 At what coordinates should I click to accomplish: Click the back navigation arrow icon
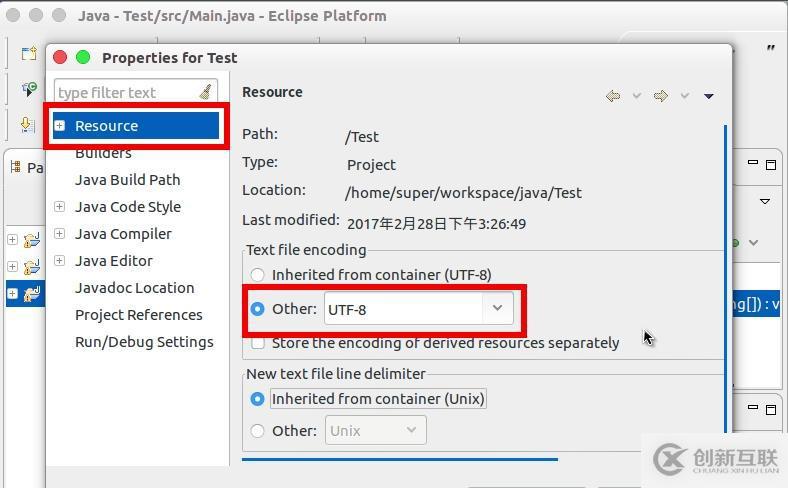(613, 96)
